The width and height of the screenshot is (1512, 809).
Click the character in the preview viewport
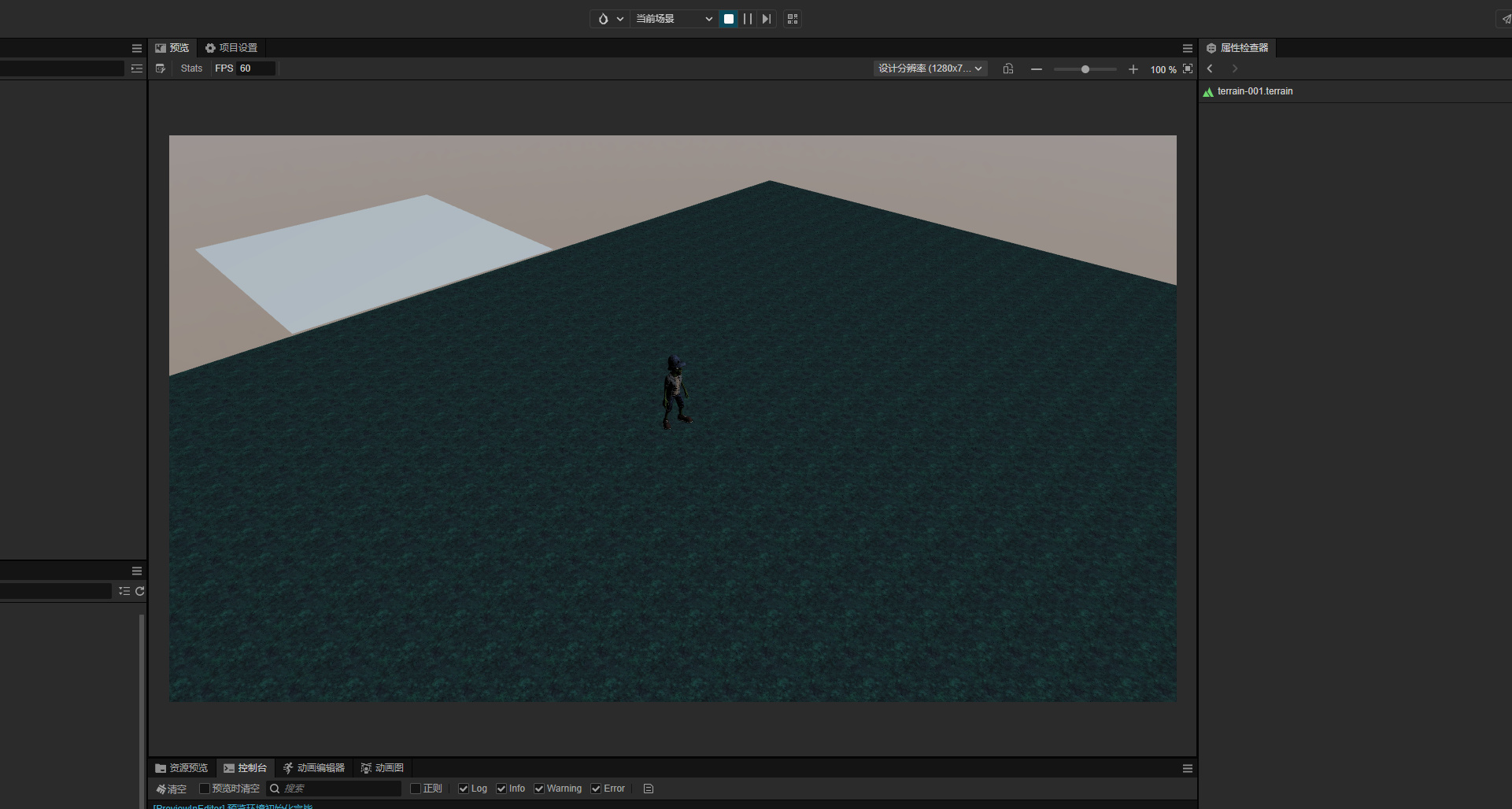click(675, 391)
